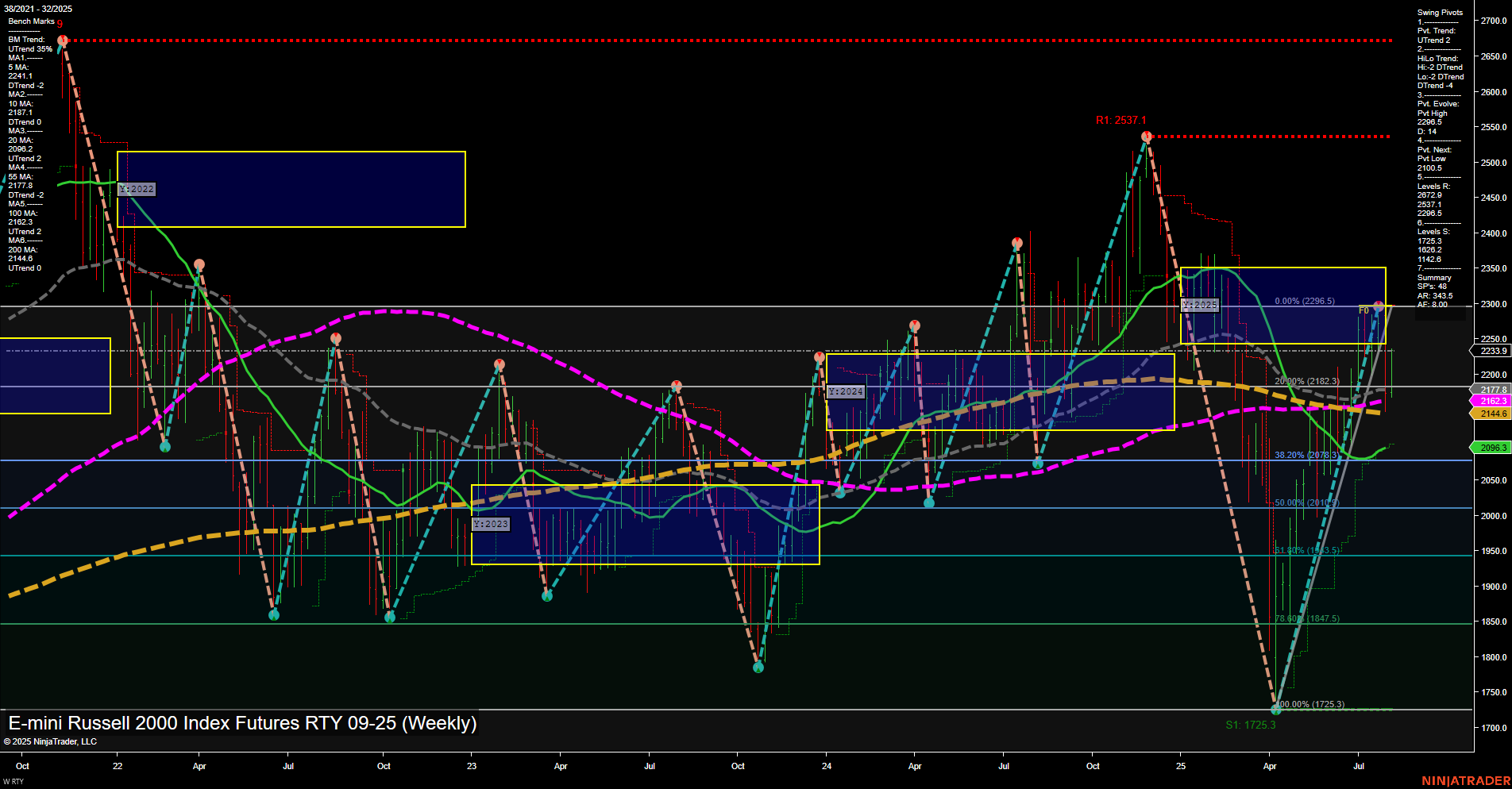Click the Y:2025 annotation label
1512x789 pixels.
coord(1201,304)
